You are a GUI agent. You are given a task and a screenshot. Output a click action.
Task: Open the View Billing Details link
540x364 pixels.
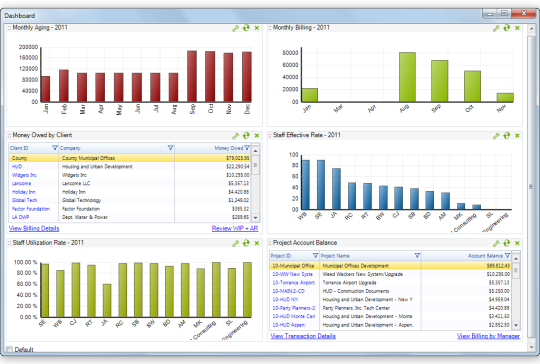click(x=34, y=228)
